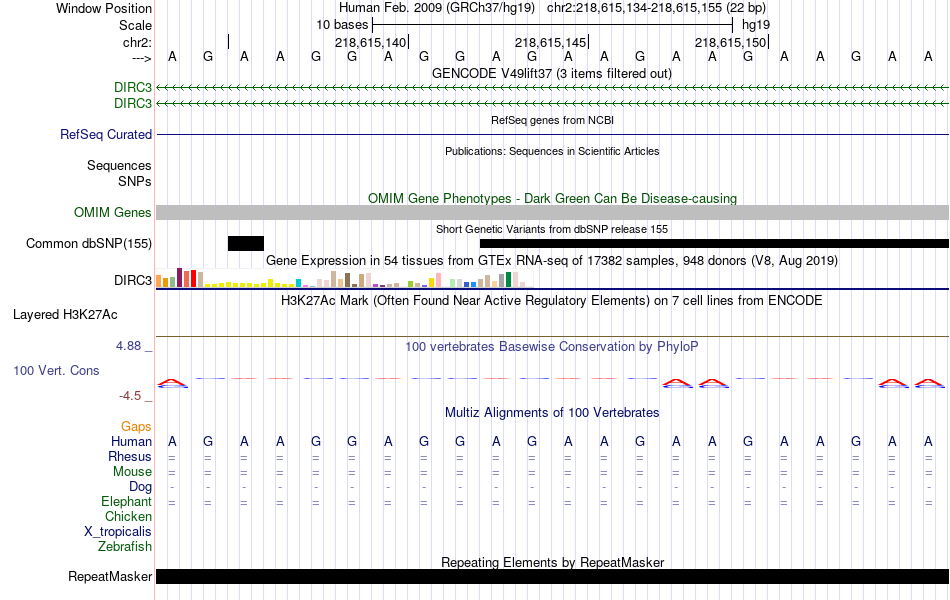The image size is (950, 600).
Task: Open Short Genetic Variants from dbSNP title
Action: click(x=552, y=229)
